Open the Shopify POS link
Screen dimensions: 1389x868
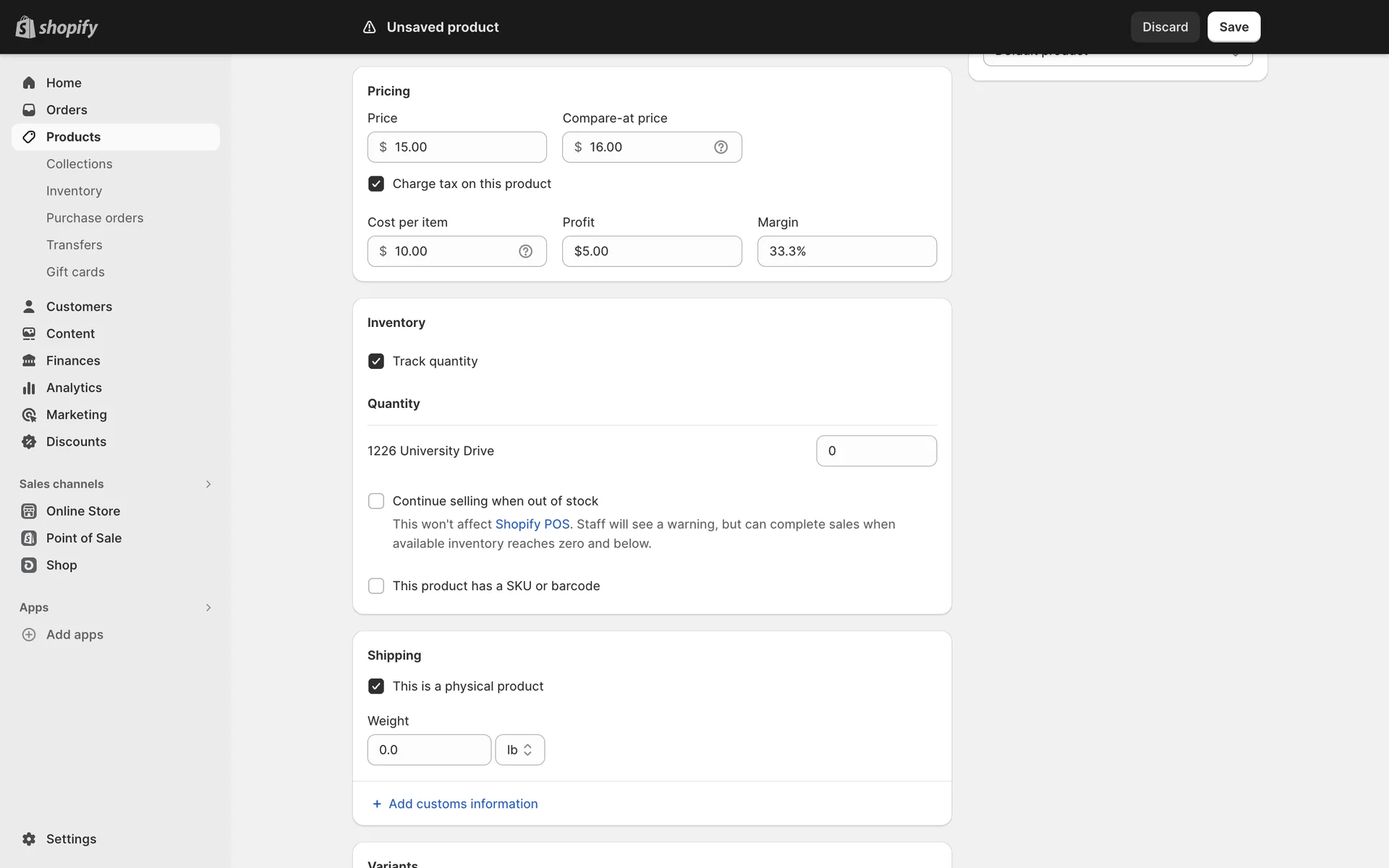532,524
